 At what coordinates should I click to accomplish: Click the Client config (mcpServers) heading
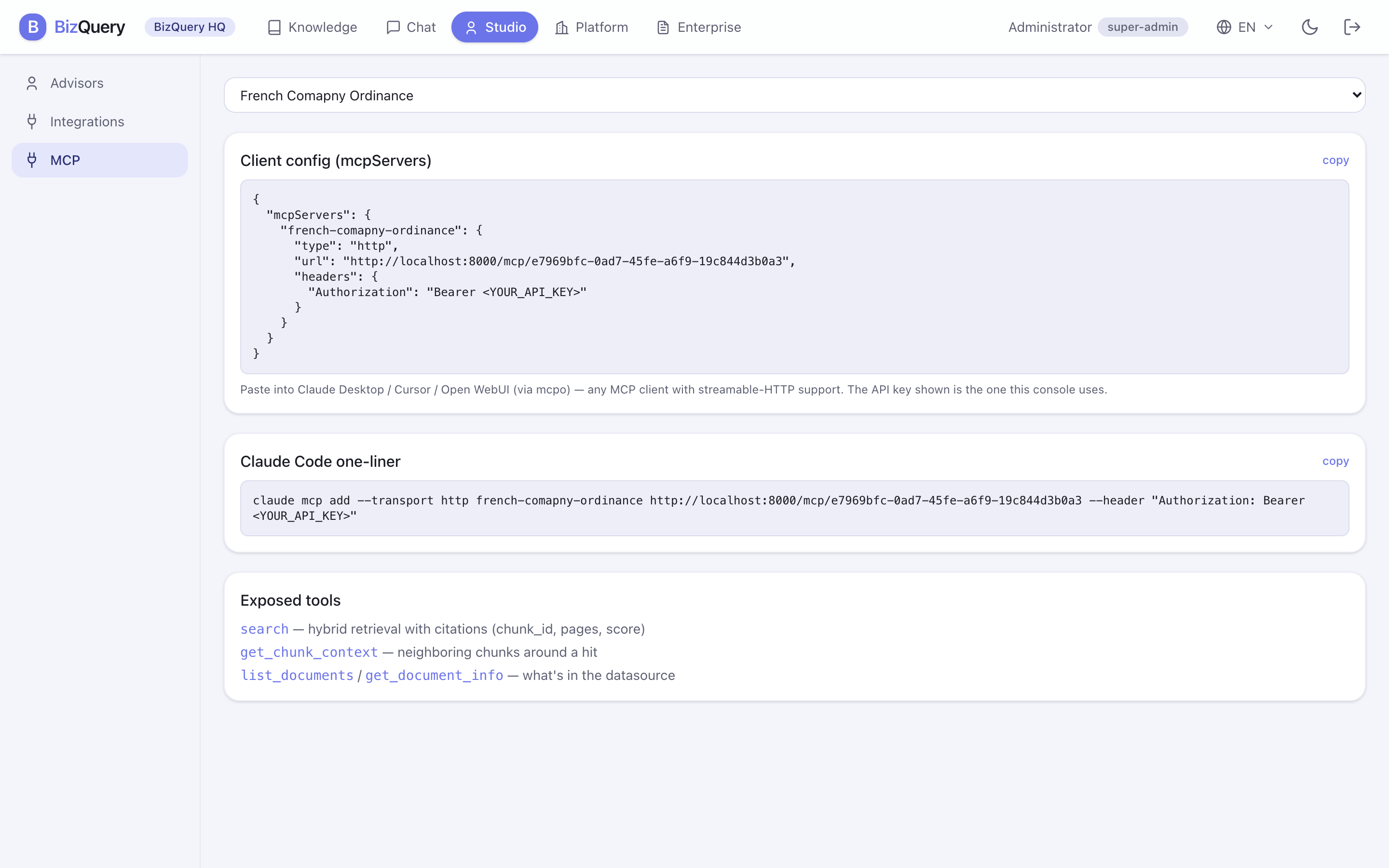(x=336, y=161)
